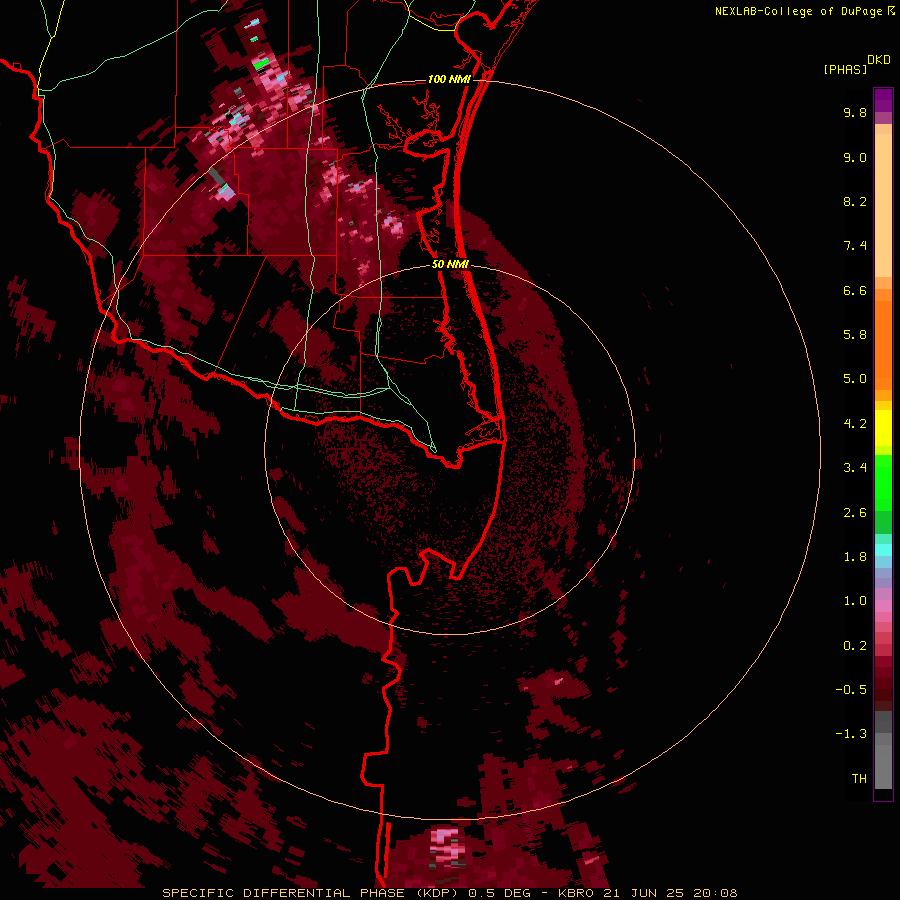Click the 0.2 legend value
Screen dimensions: 900x900
[x=855, y=646]
